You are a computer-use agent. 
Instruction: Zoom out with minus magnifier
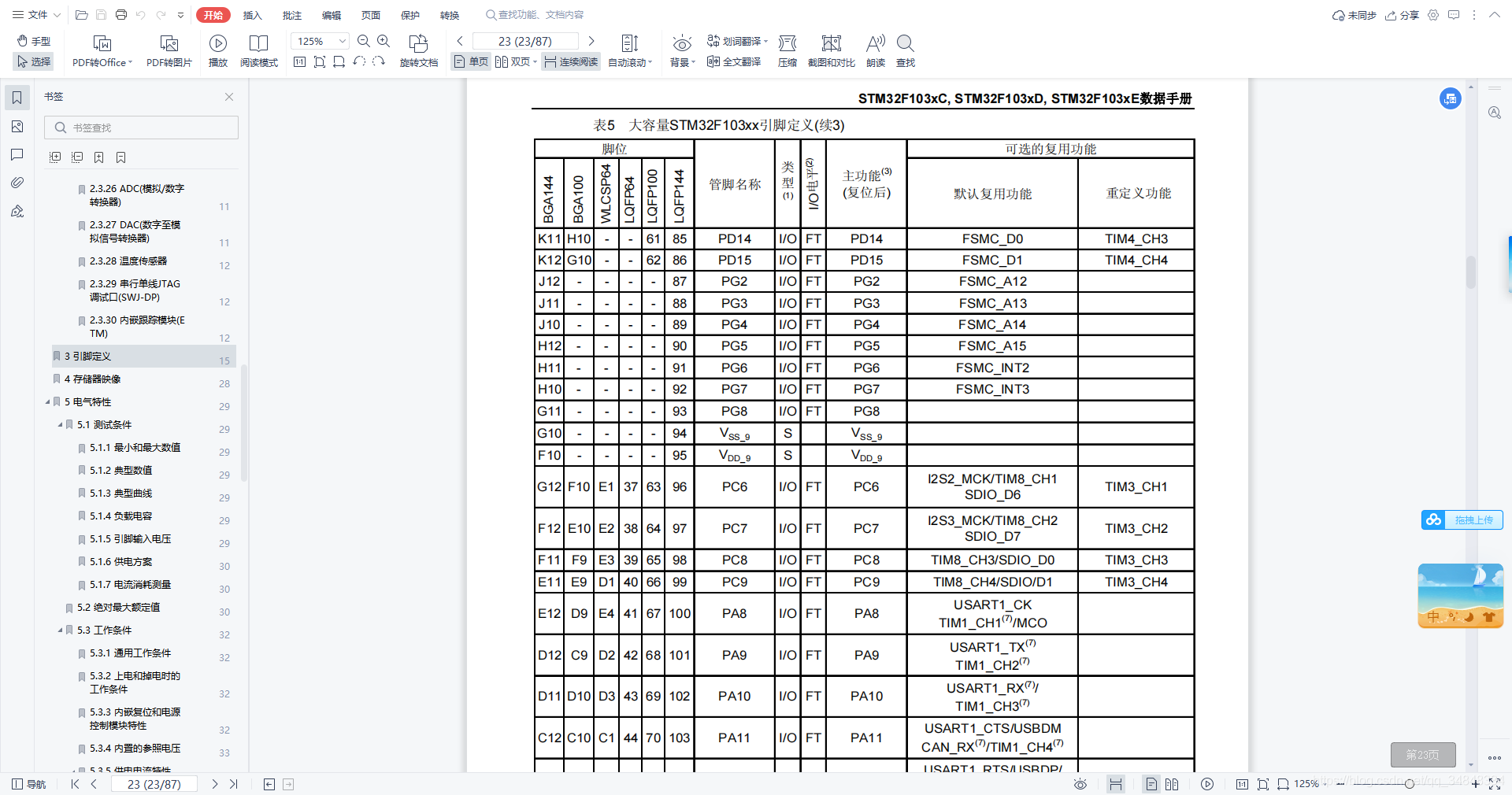pyautogui.click(x=364, y=41)
